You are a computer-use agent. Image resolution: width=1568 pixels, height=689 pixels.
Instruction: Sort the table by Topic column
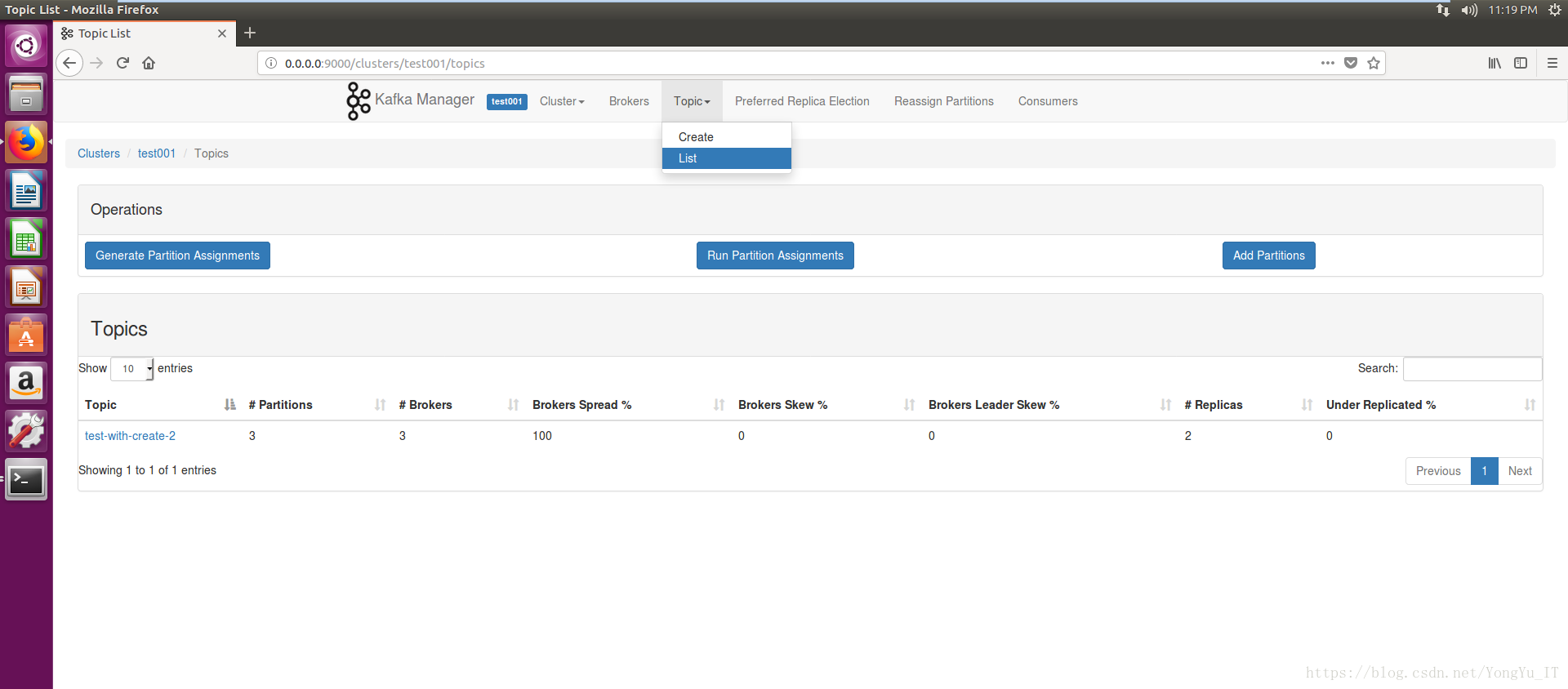[x=160, y=405]
